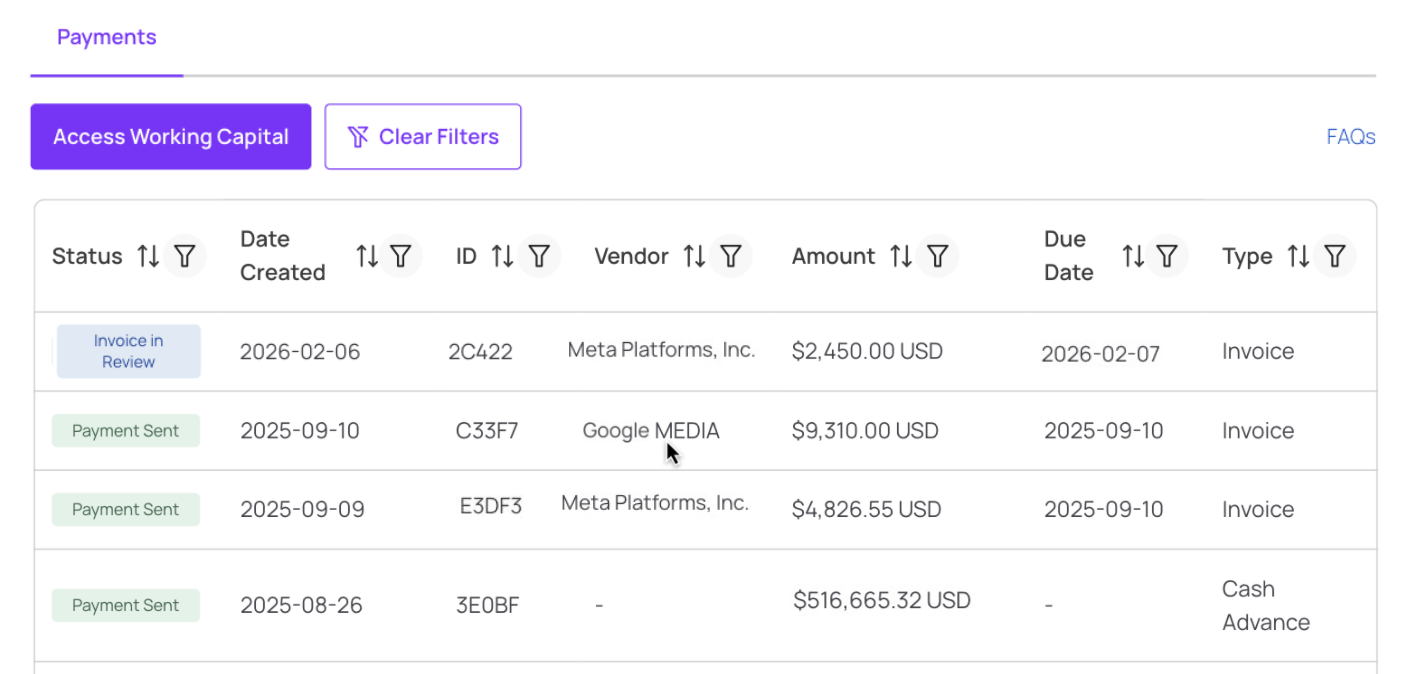1416x674 pixels.
Task: Open payment row with ID C33F7
Action: tap(705, 431)
